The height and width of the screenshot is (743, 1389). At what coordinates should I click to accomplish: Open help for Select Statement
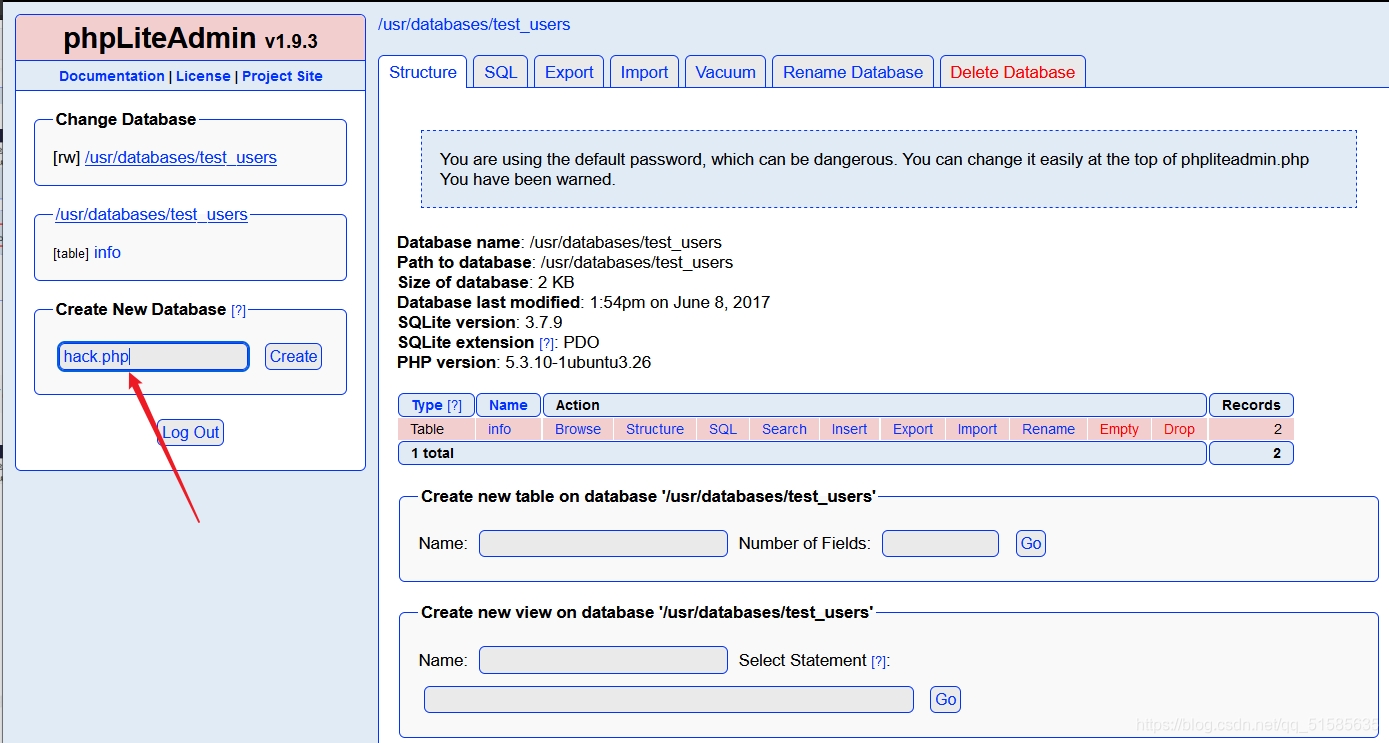tap(878, 661)
